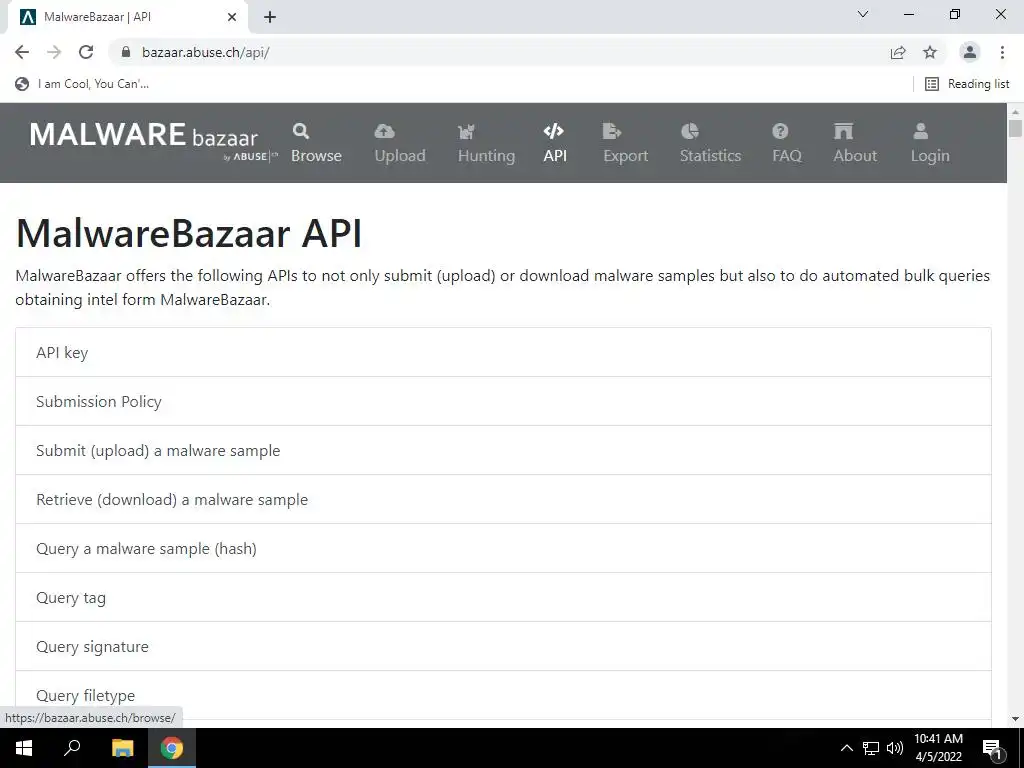This screenshot has height=768, width=1024.
Task: Open File Explorer from the taskbar
Action: (122, 748)
